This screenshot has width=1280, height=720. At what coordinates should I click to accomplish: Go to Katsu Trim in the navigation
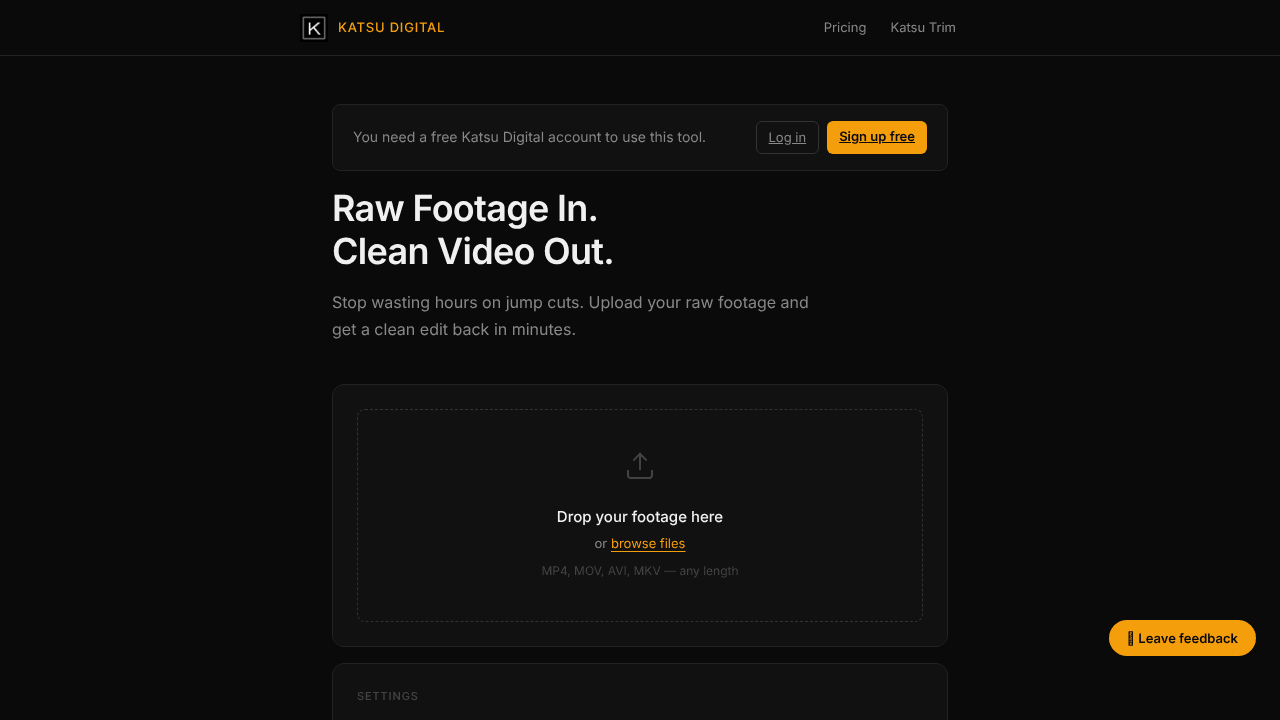point(923,28)
